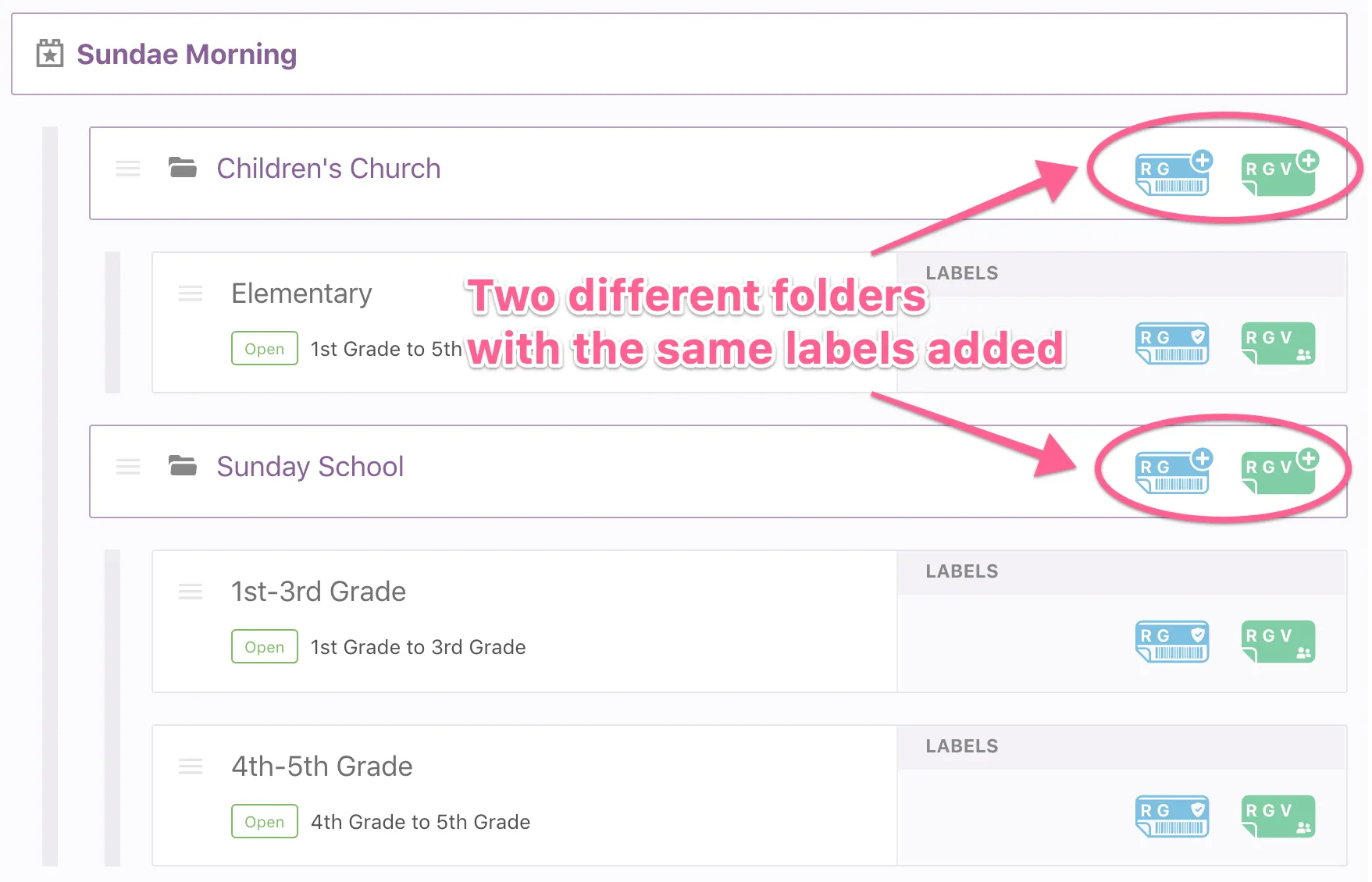This screenshot has height=882, width=1372.
Task: Click the green RGV label on Sunday School
Action: point(1278,472)
